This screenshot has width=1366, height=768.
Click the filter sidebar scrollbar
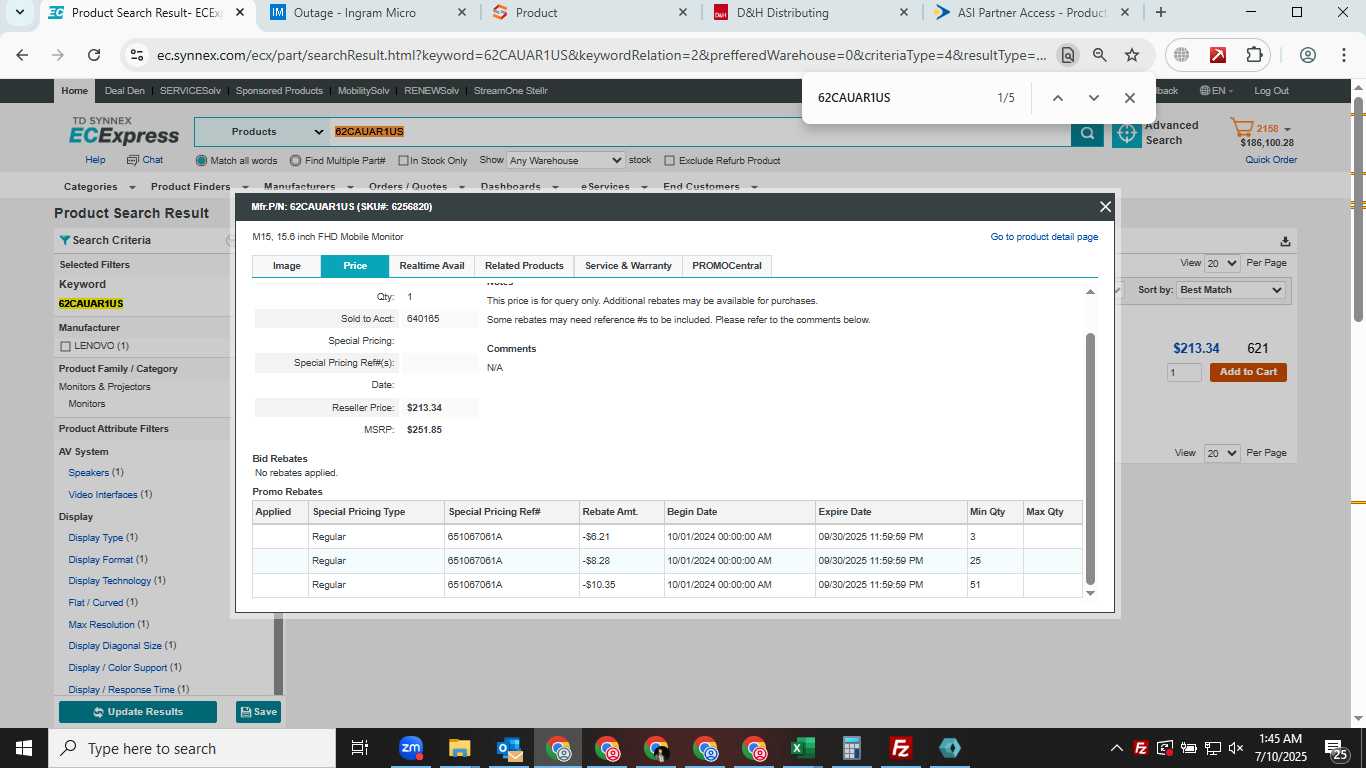[279, 655]
